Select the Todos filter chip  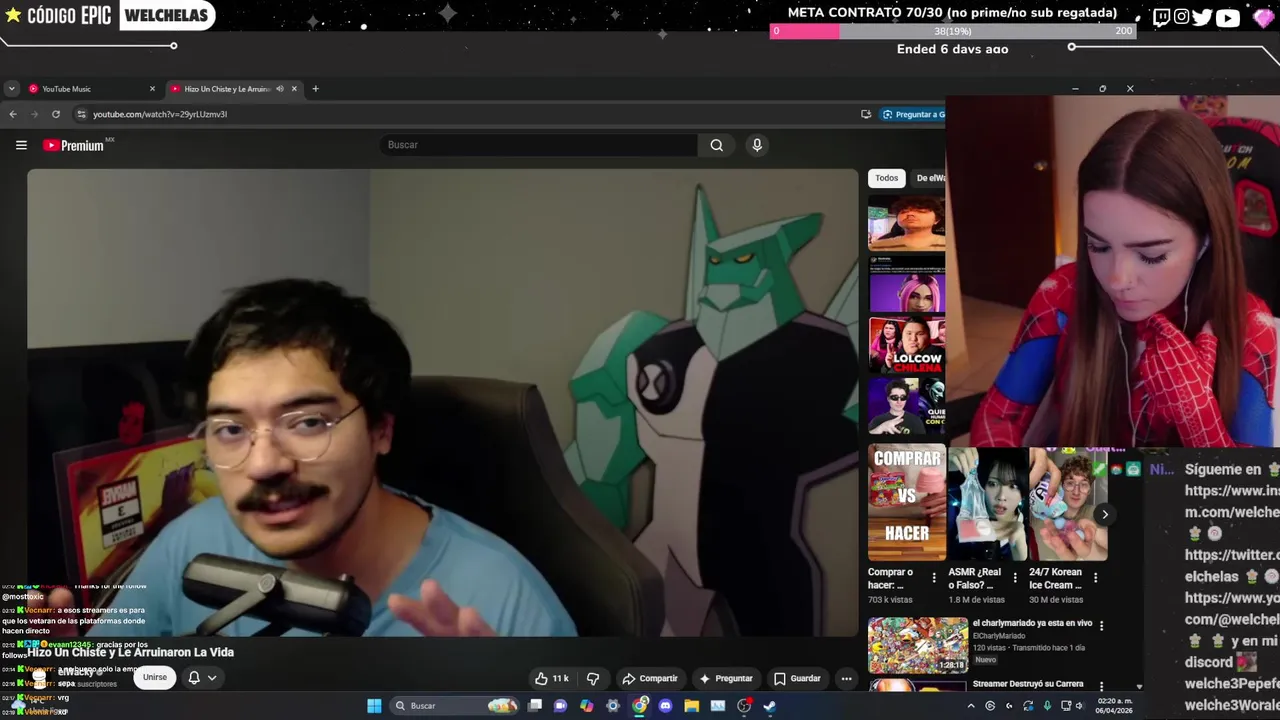pyautogui.click(x=887, y=178)
